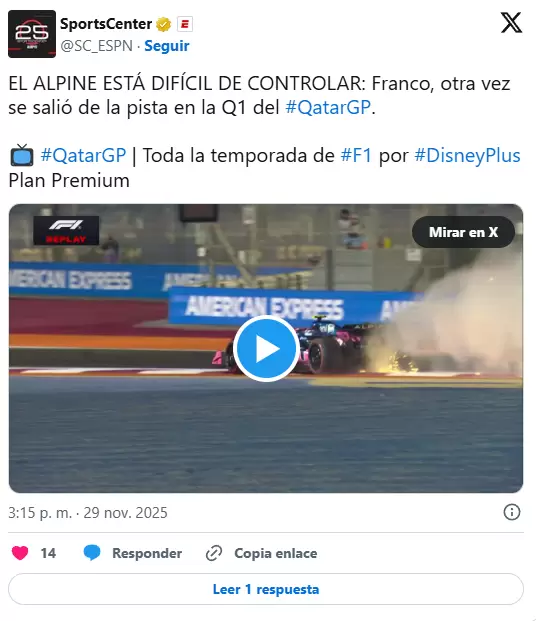
Task: Open the #F1 hashtag link
Action: pos(357,155)
